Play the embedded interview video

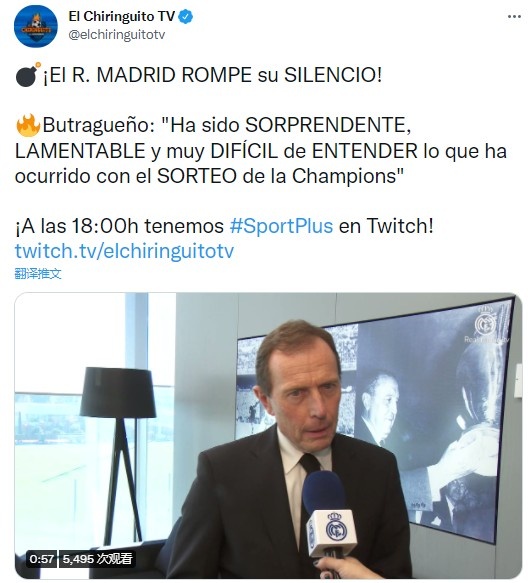[x=268, y=435]
